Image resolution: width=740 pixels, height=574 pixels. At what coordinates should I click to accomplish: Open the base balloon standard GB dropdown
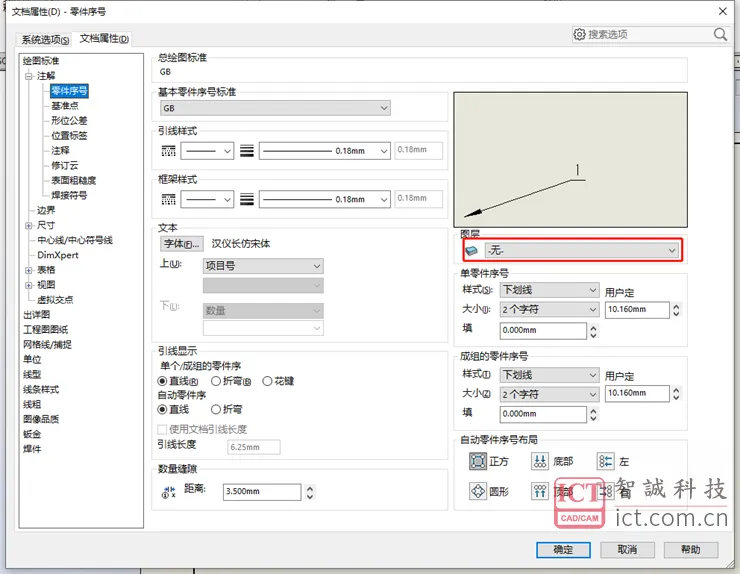coord(275,108)
